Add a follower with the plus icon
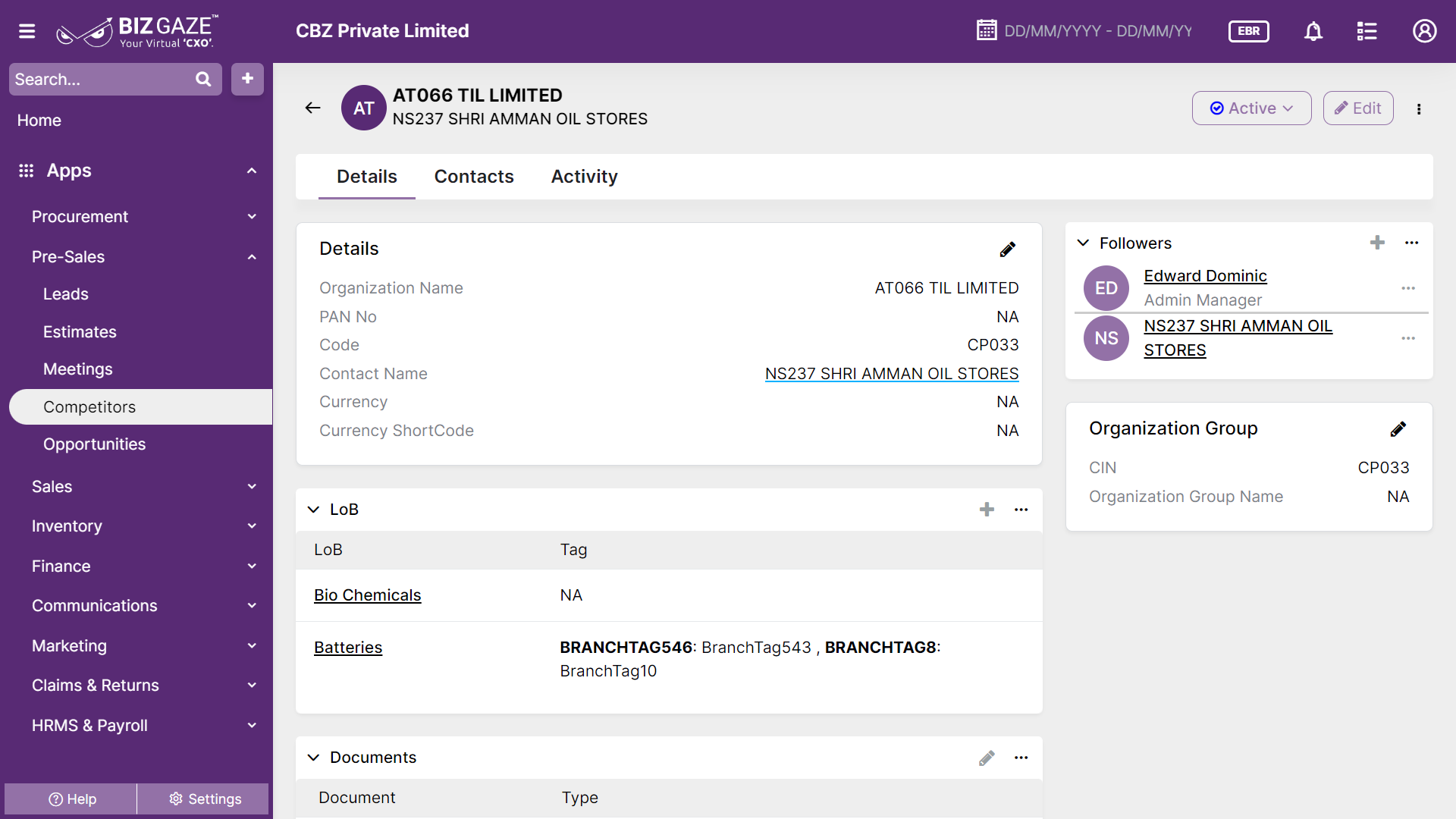The width and height of the screenshot is (1456, 819). click(x=1377, y=243)
